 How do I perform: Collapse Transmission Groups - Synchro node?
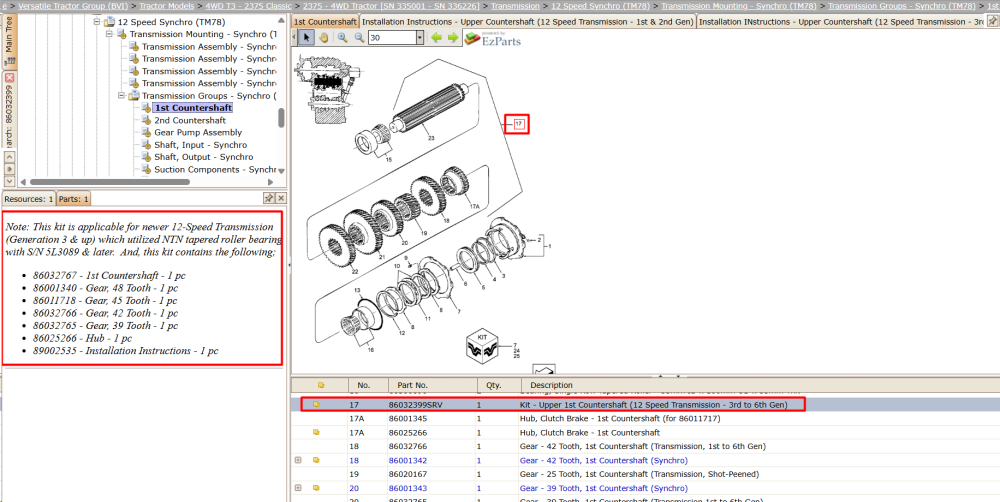pyautogui.click(x=121, y=96)
